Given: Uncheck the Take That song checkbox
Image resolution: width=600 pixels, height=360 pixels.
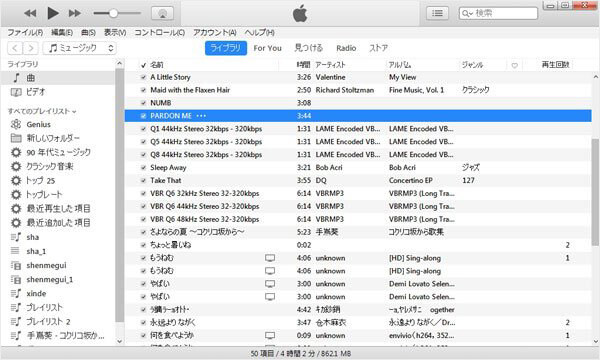Looking at the screenshot, I should [143, 181].
